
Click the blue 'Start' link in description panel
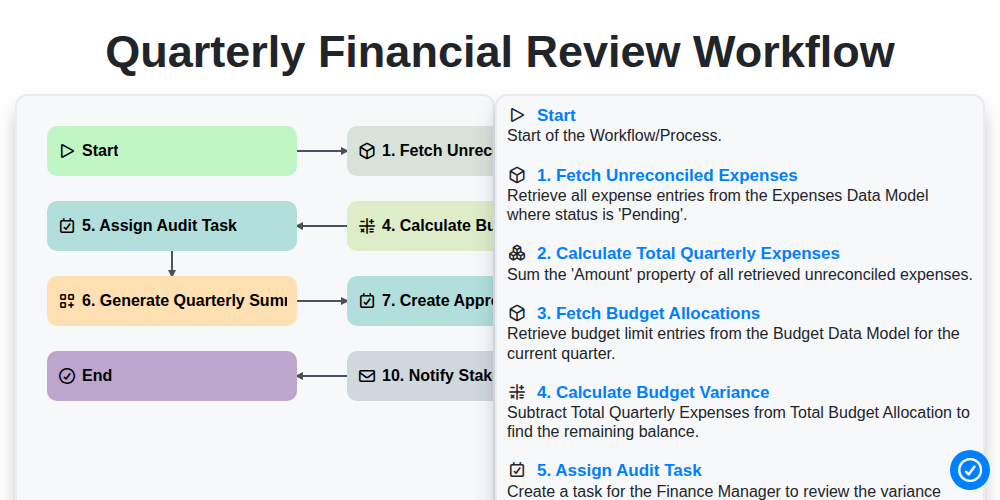pos(556,115)
